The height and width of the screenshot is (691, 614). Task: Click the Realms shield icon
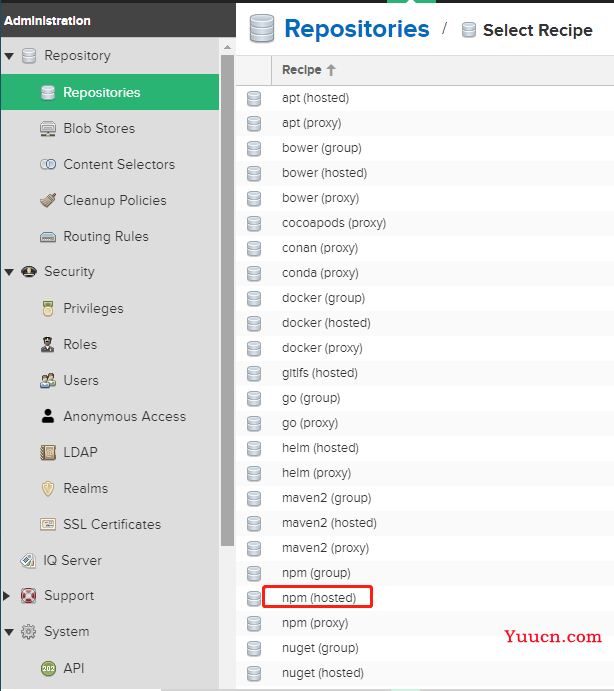point(48,489)
